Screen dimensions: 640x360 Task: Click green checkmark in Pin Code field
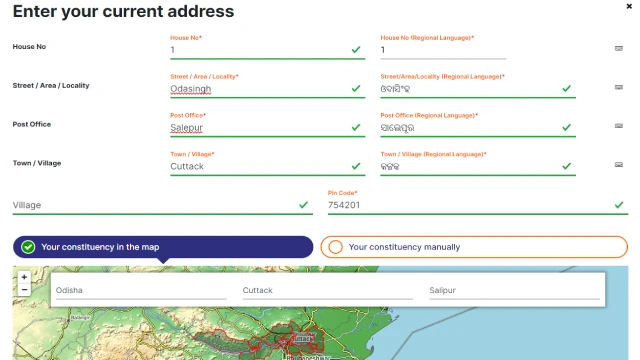pos(619,204)
